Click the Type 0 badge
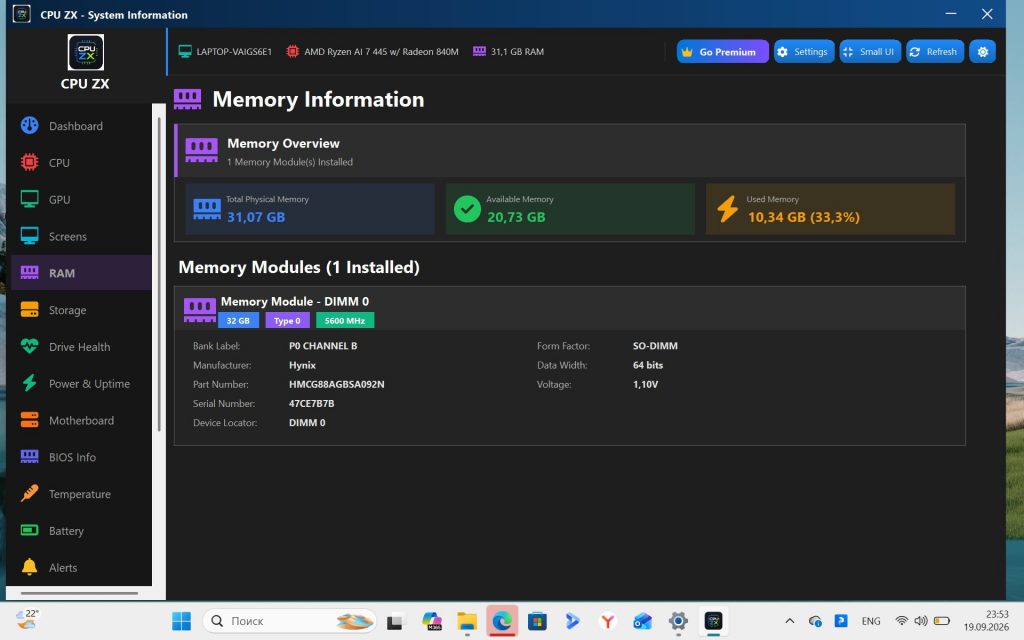 coord(287,321)
